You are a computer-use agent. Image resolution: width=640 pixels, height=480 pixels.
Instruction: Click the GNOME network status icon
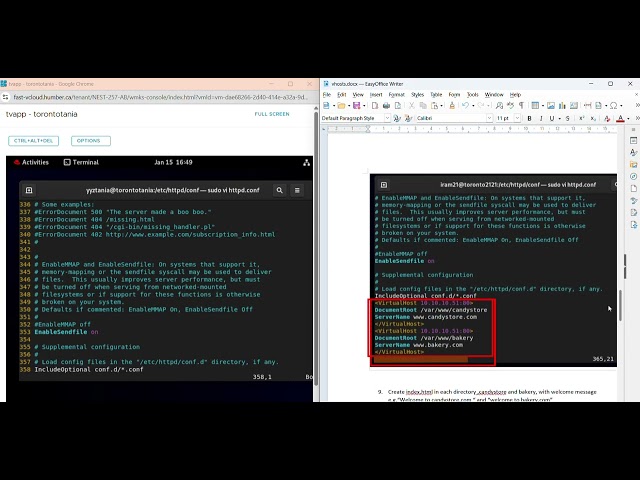point(307,162)
